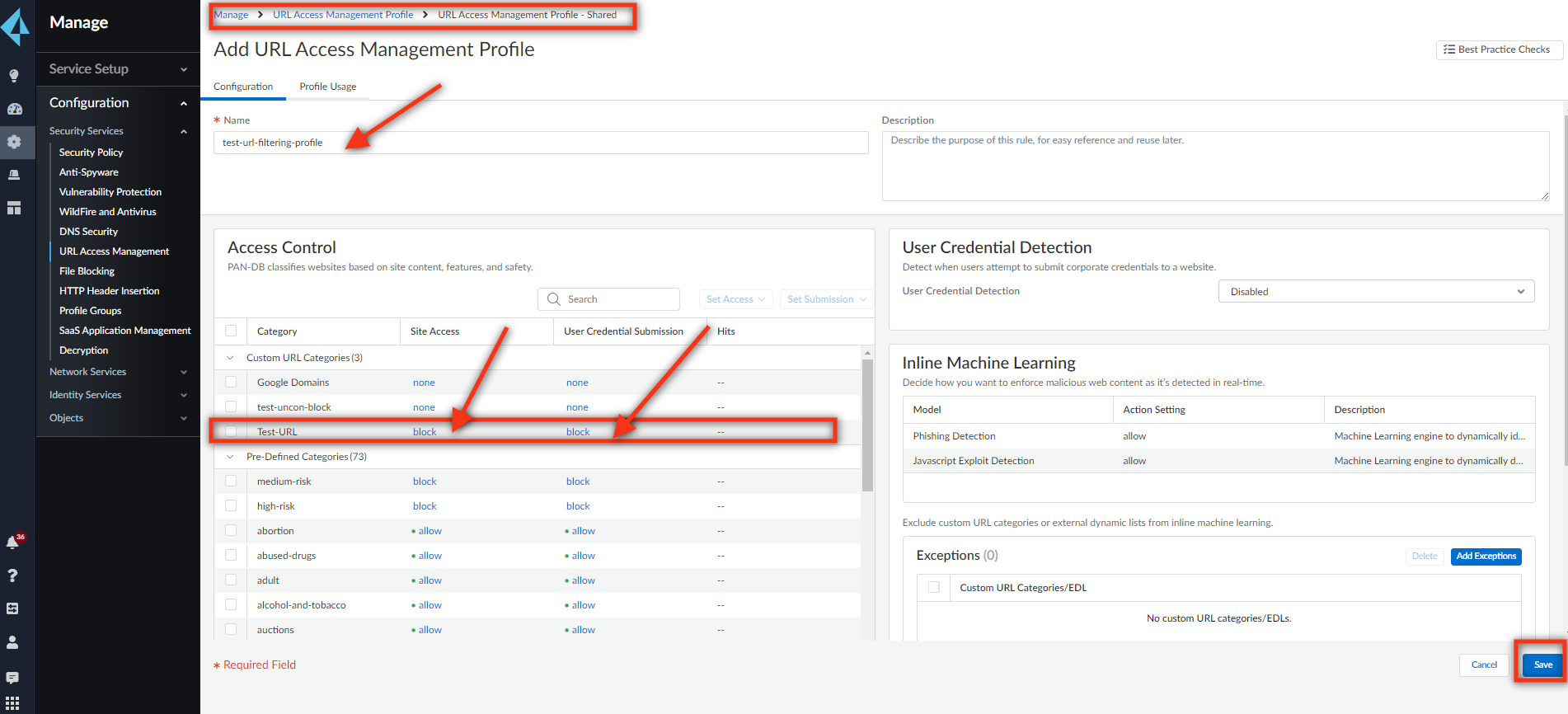
Task: Check the Test-URL category checkbox
Action: click(231, 431)
